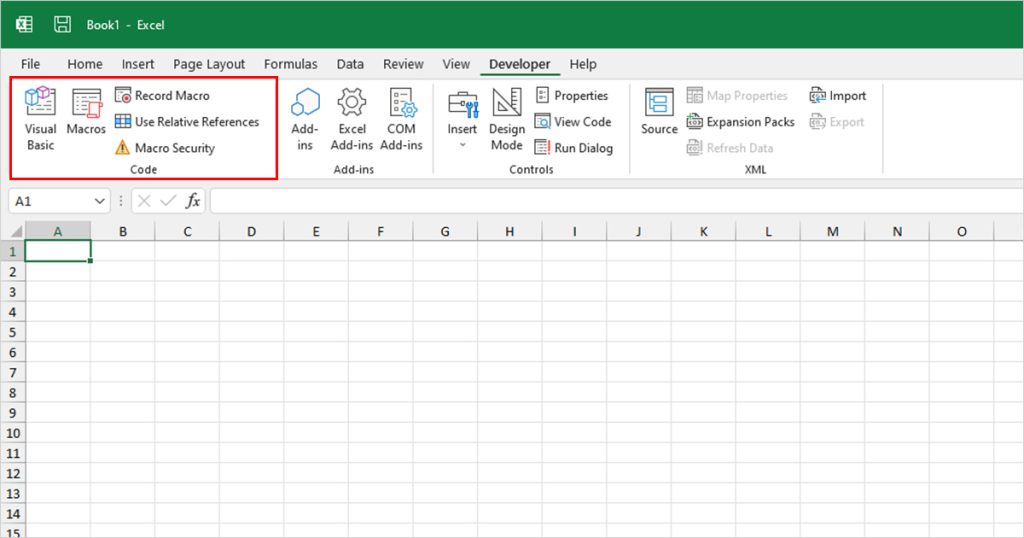
Task: Click View Code in Controls group
Action: (573, 121)
